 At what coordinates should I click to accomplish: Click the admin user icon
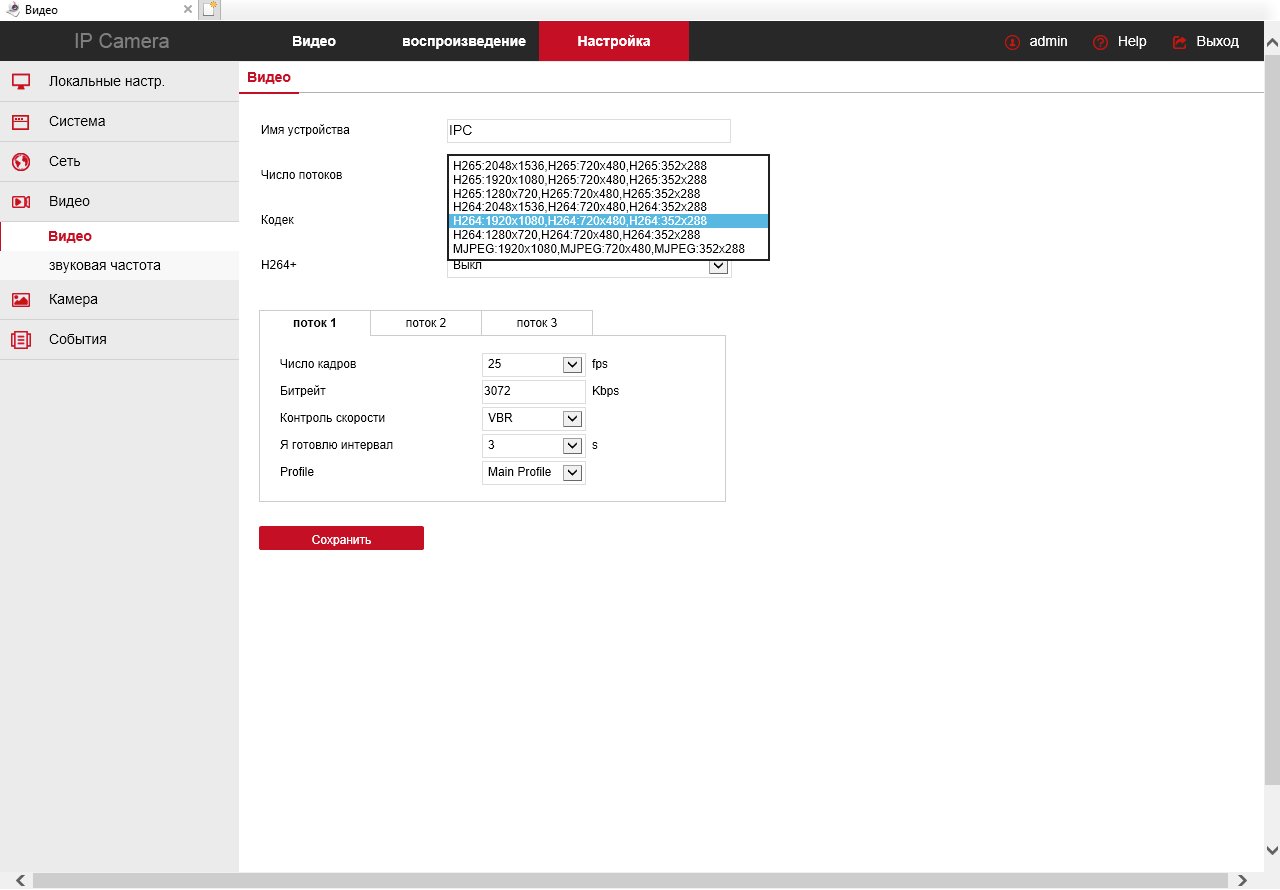(x=1012, y=42)
